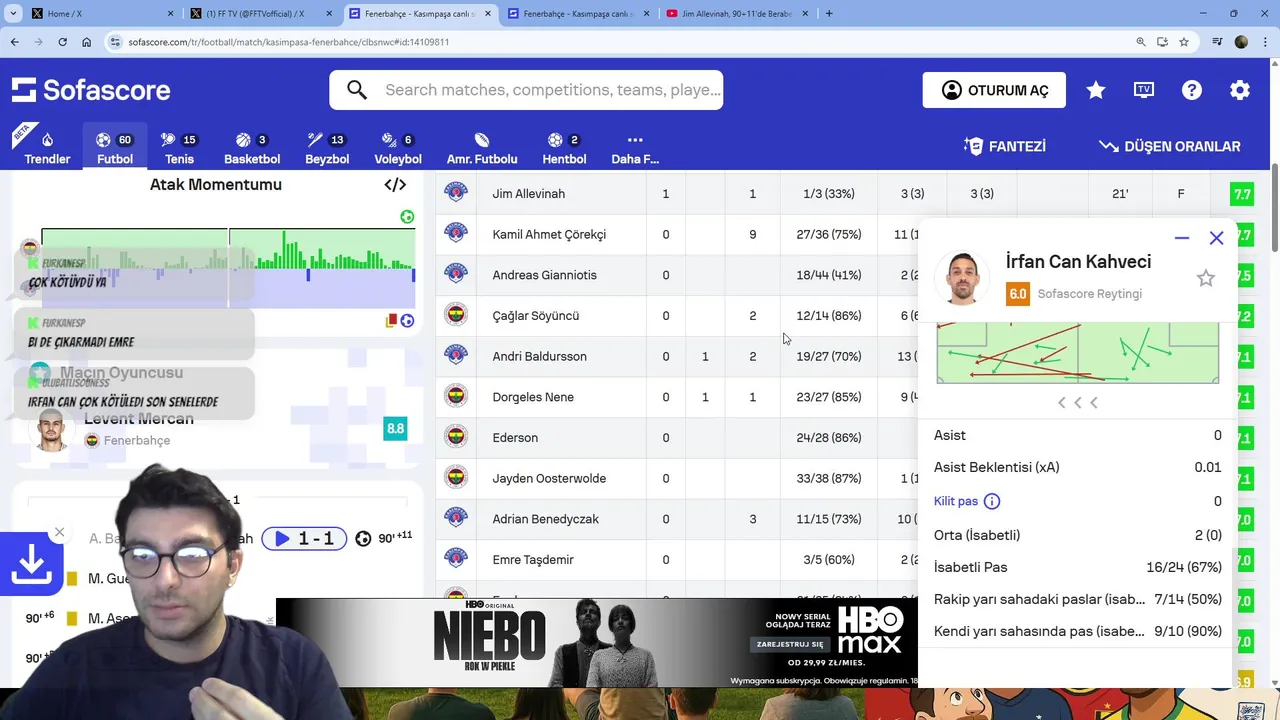Select the Tenis tab

[x=179, y=148]
